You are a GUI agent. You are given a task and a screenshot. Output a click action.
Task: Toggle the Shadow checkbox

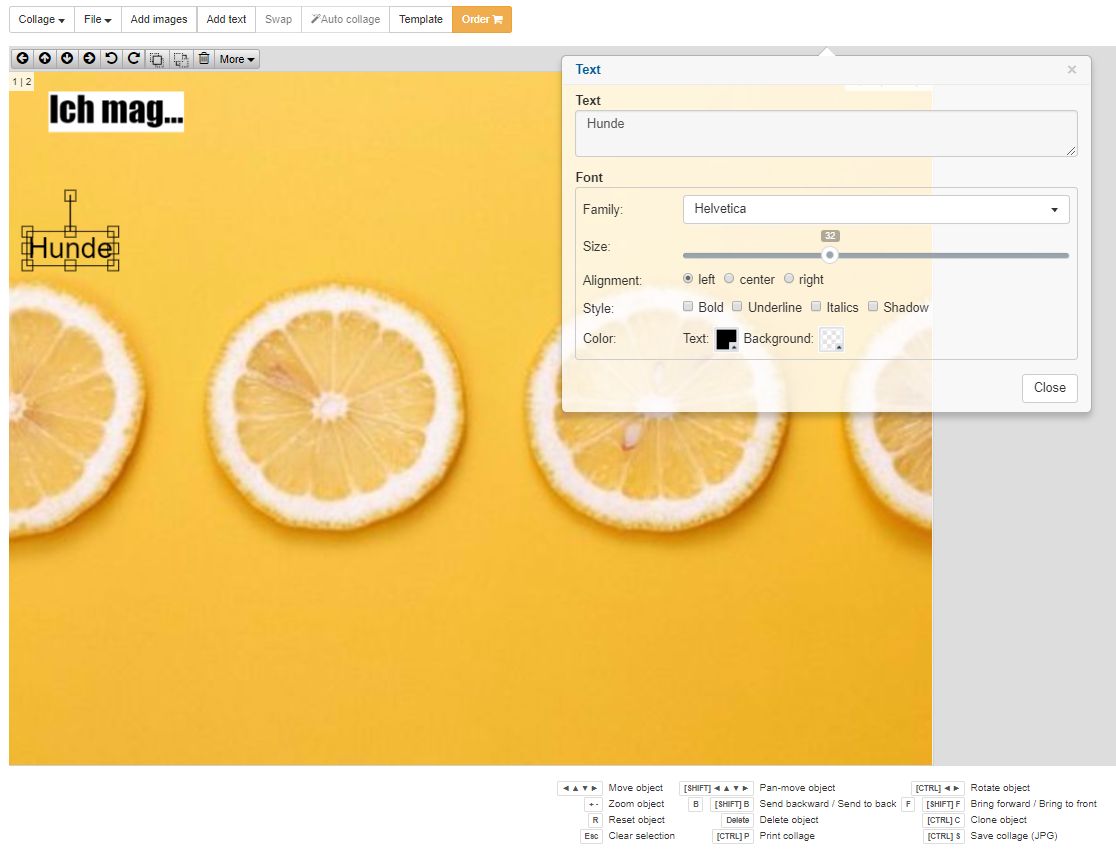873,307
